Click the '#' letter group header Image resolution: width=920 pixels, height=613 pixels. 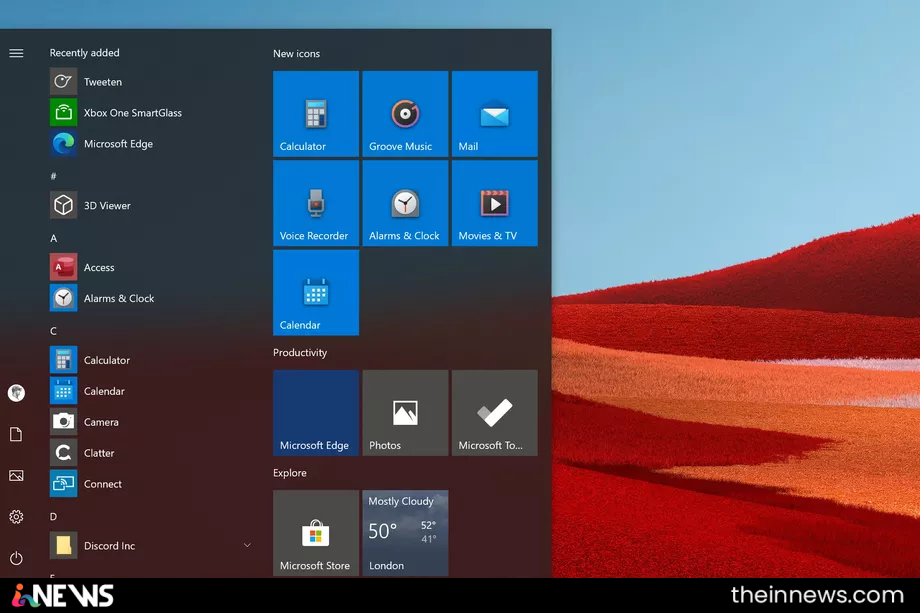(x=53, y=176)
